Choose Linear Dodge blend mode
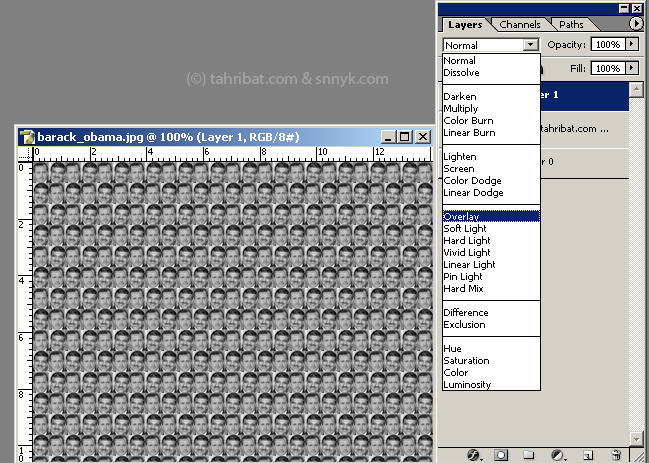The width and height of the screenshot is (649, 463). 491,192
